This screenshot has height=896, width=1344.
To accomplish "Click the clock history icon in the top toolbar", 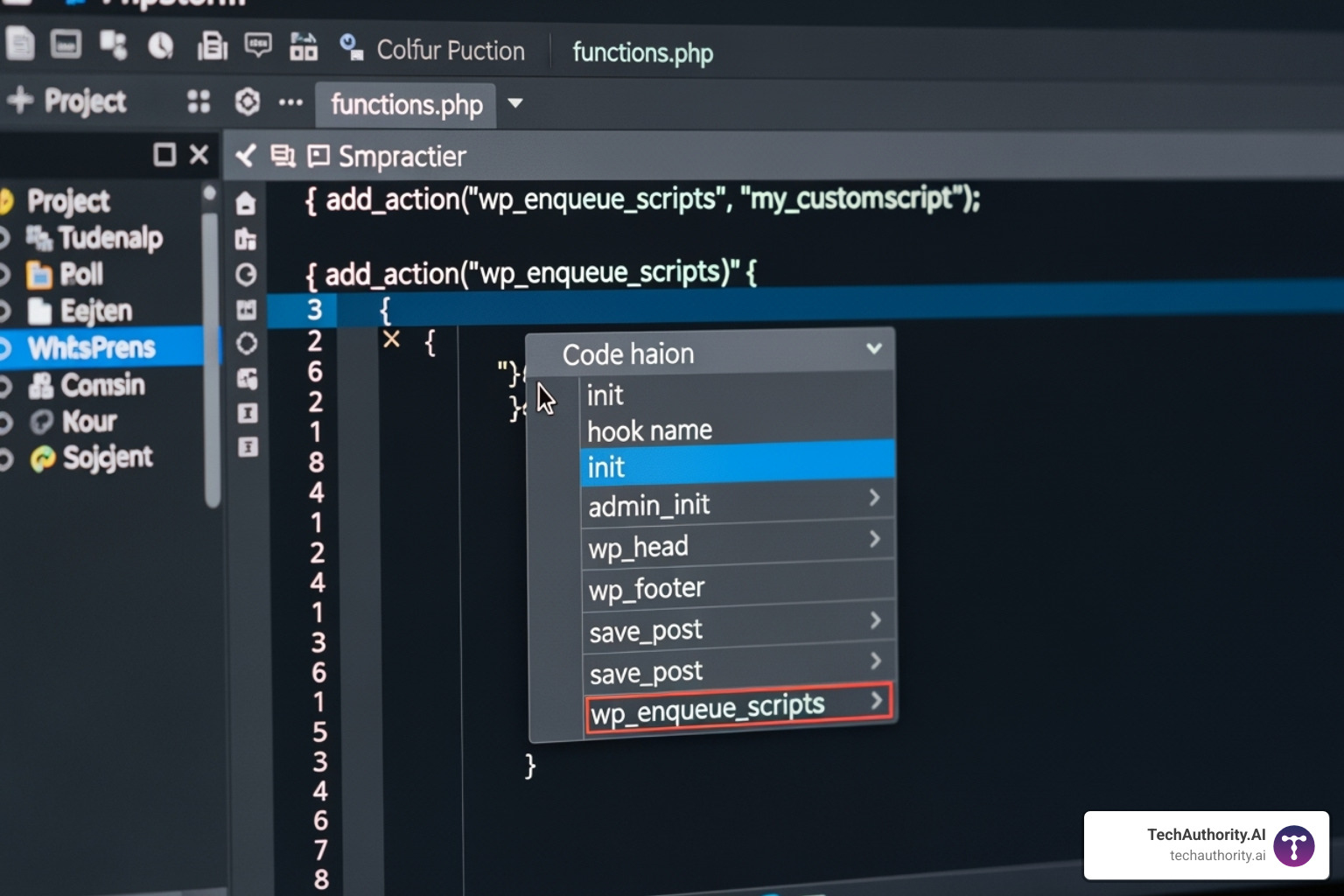I will coord(161,45).
